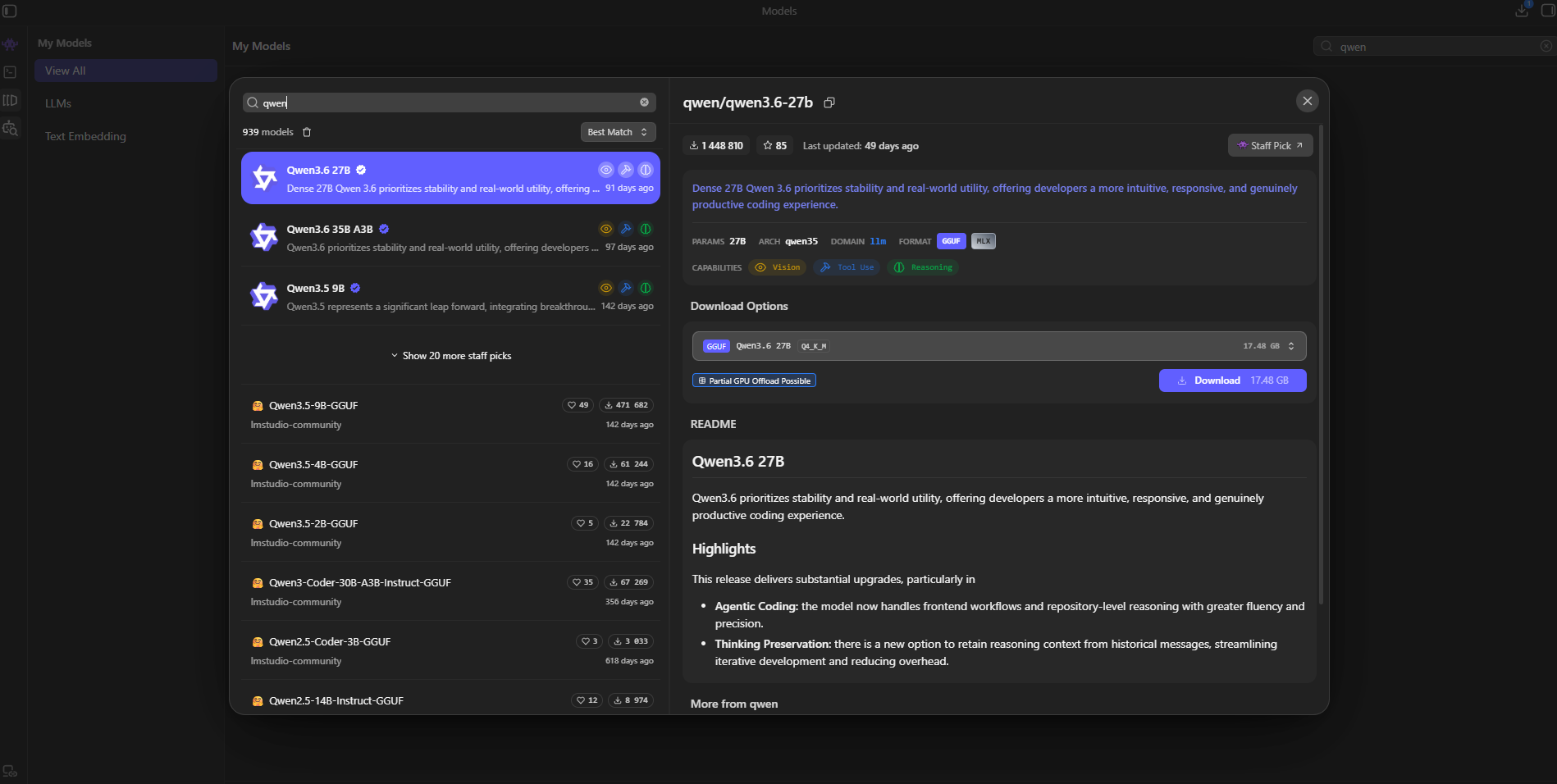Clear the qwen search text in the dialog
This screenshot has height=784, width=1557.
pos(644,103)
